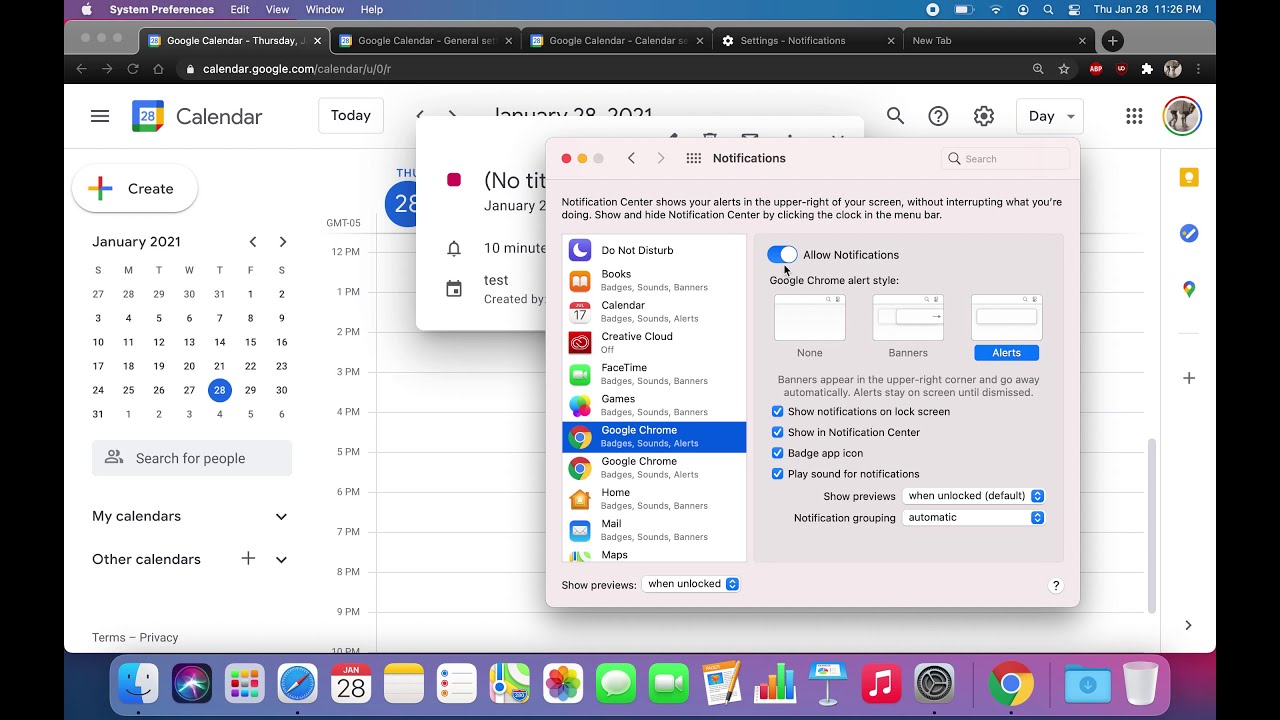
Task: Reload the Chrome page
Action: 133,69
